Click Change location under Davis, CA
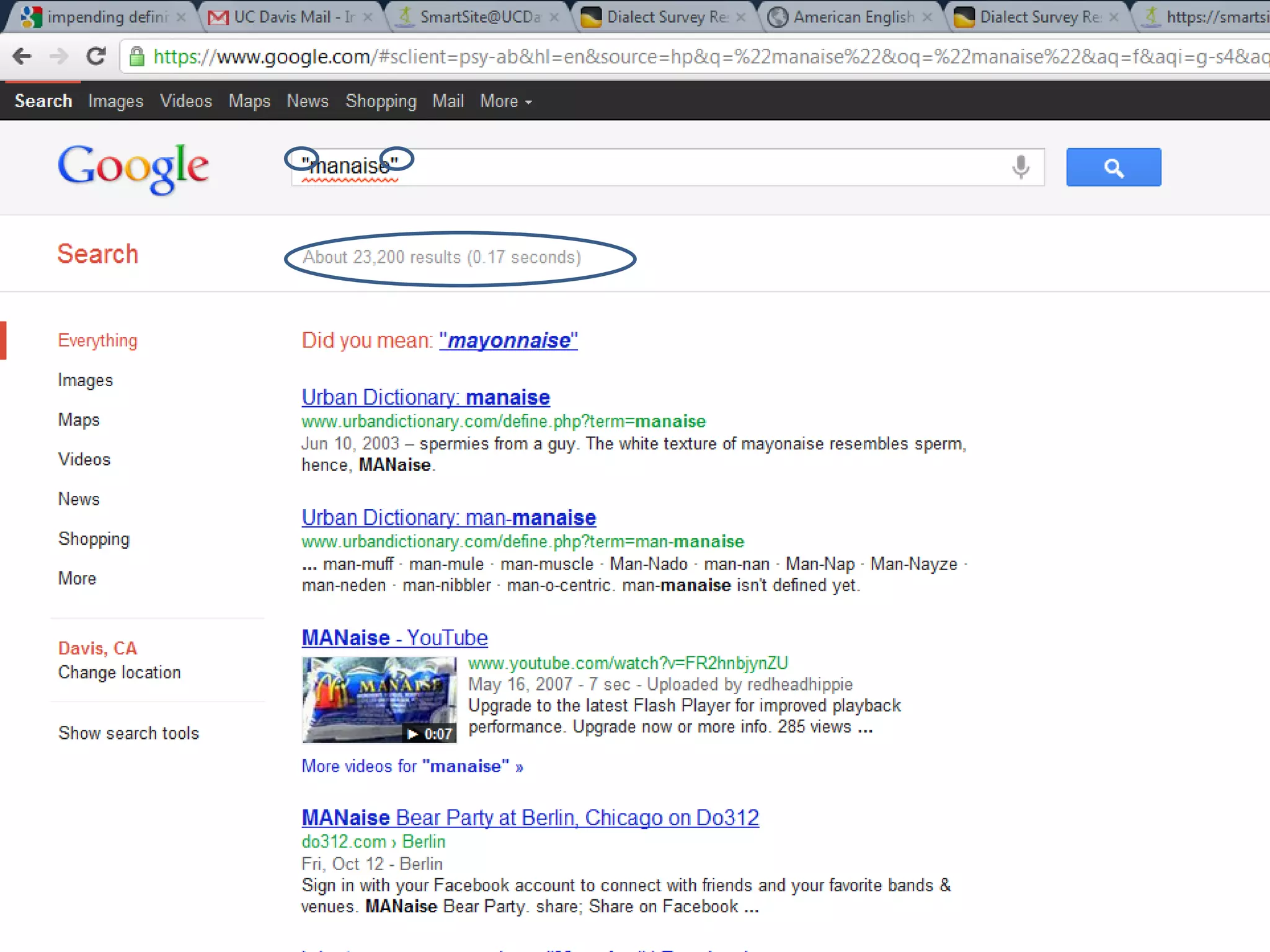The image size is (1270, 952). [119, 672]
